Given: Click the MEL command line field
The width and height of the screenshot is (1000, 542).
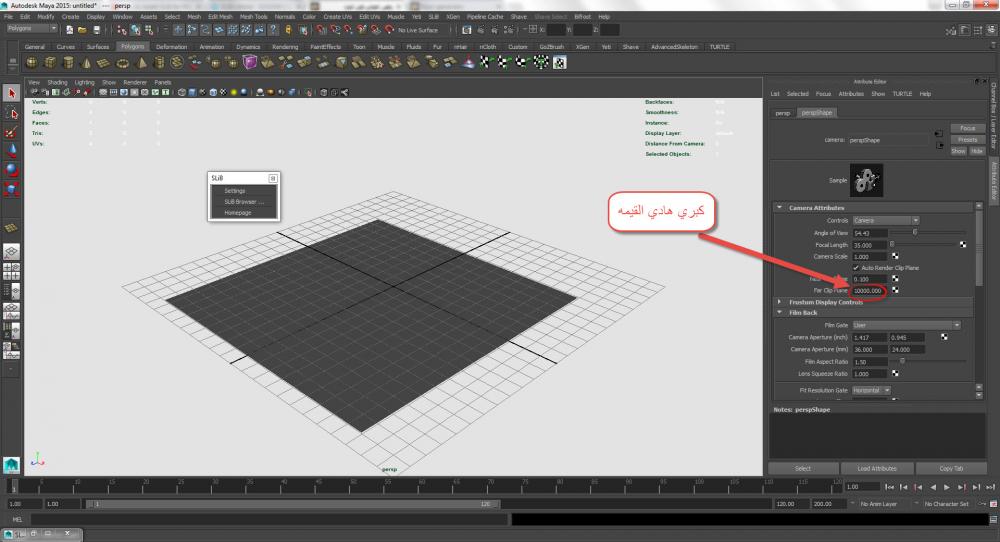Looking at the screenshot, I should 269,519.
